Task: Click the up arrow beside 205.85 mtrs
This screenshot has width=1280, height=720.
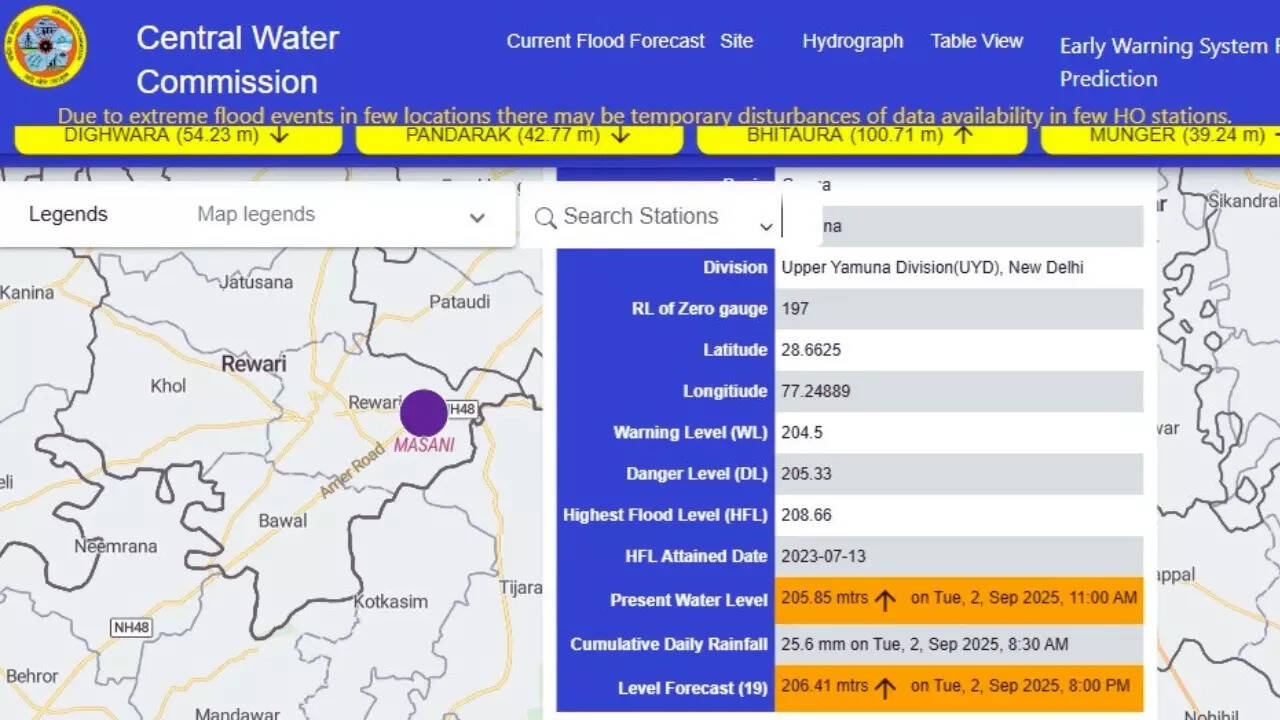Action: [885, 600]
